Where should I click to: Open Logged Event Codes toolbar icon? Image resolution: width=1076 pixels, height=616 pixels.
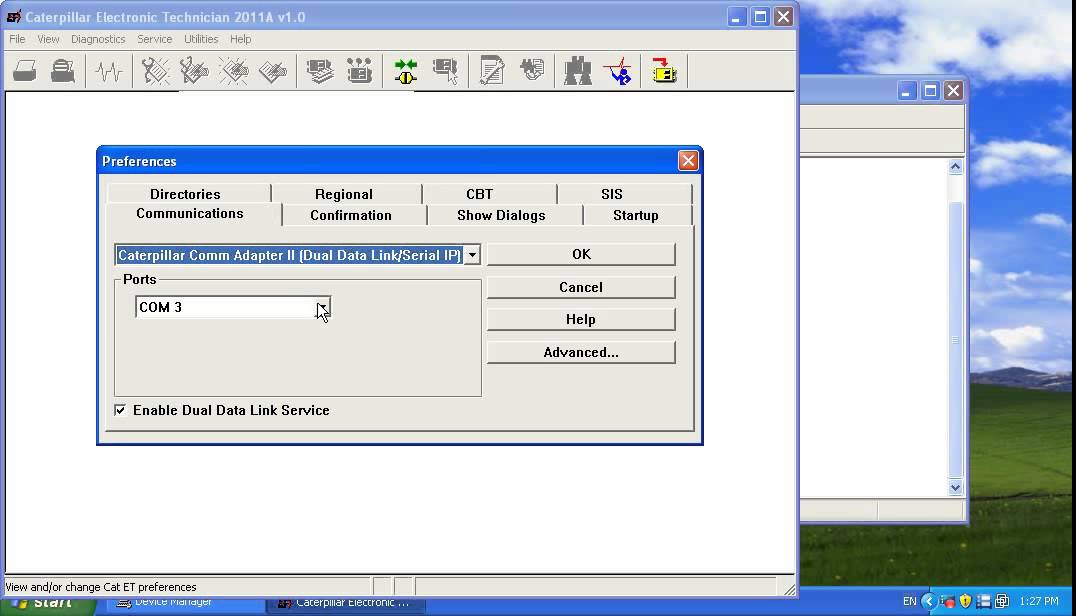(273, 71)
